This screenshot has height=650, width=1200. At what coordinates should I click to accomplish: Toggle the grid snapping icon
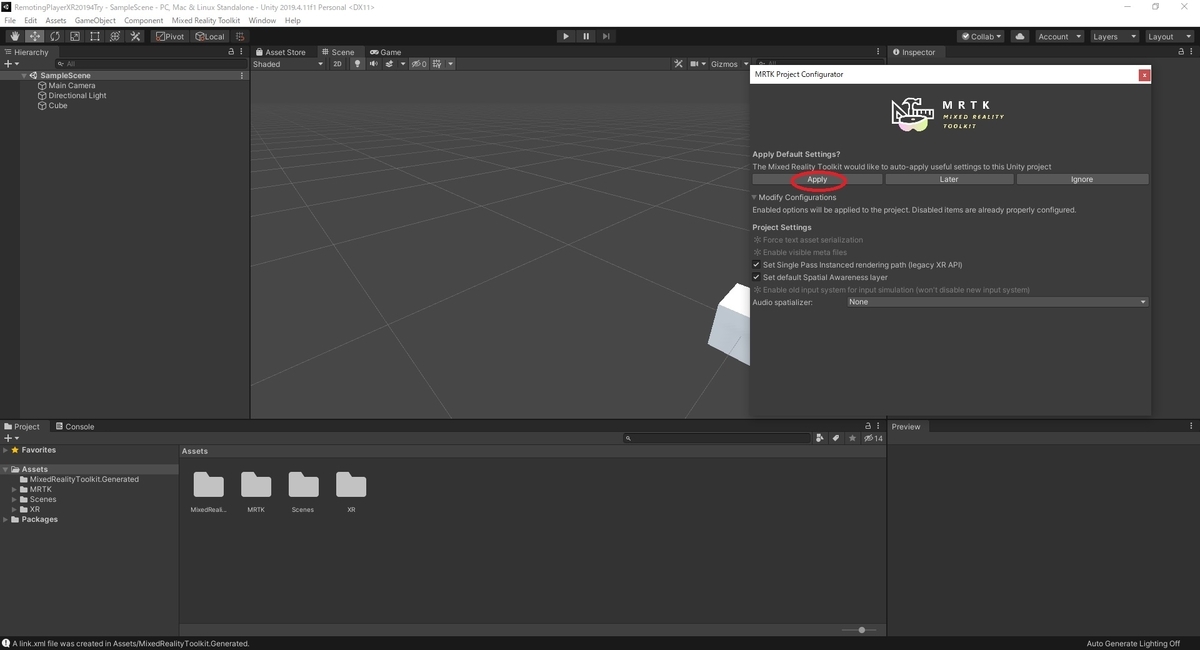point(240,37)
